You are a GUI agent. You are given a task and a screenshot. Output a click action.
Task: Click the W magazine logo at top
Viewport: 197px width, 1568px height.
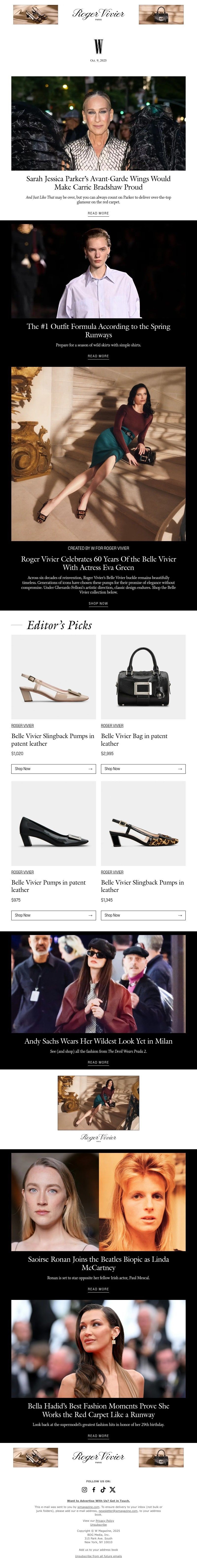point(98,46)
